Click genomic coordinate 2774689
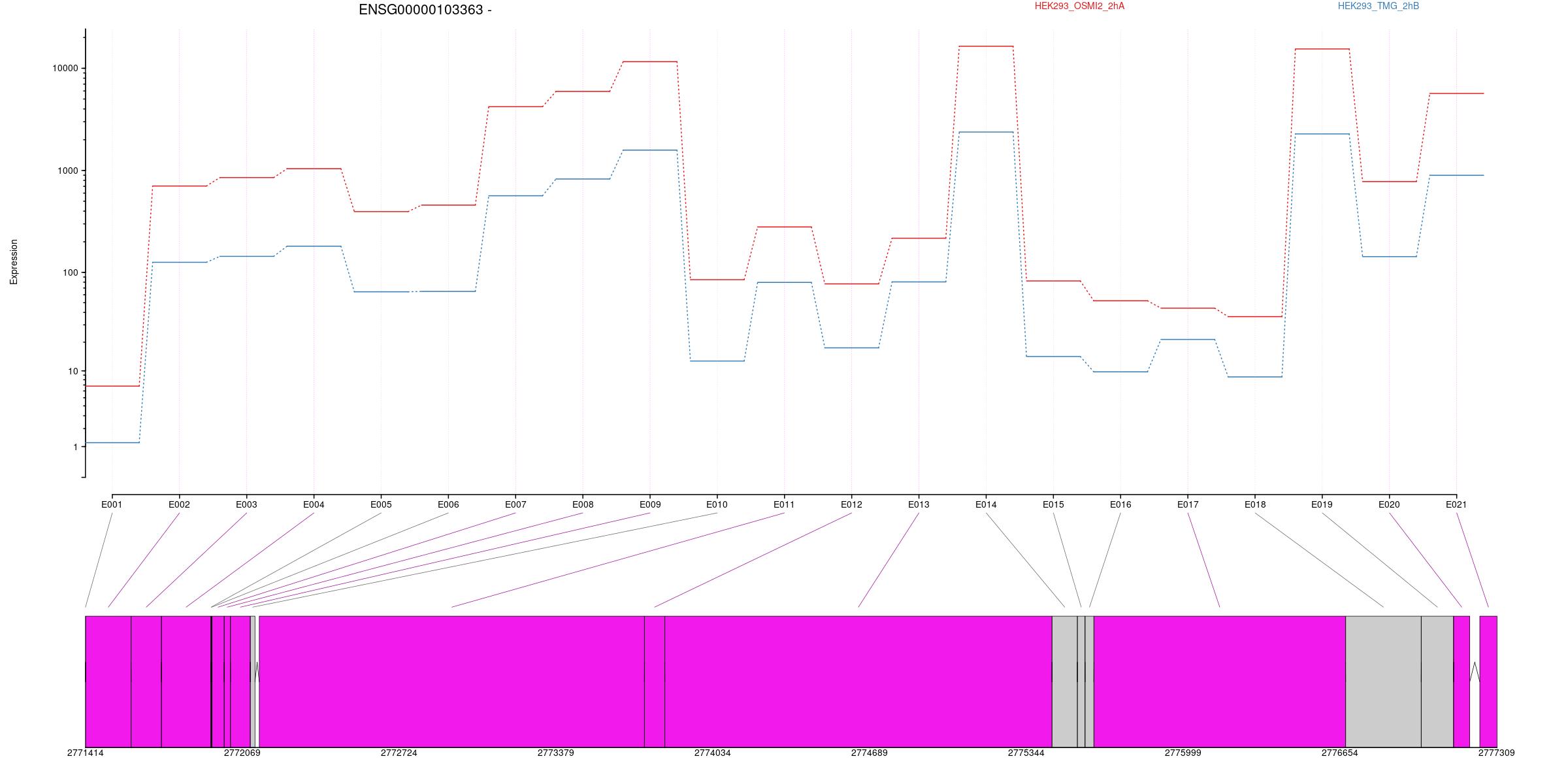The width and height of the screenshot is (1568, 784). (x=869, y=753)
